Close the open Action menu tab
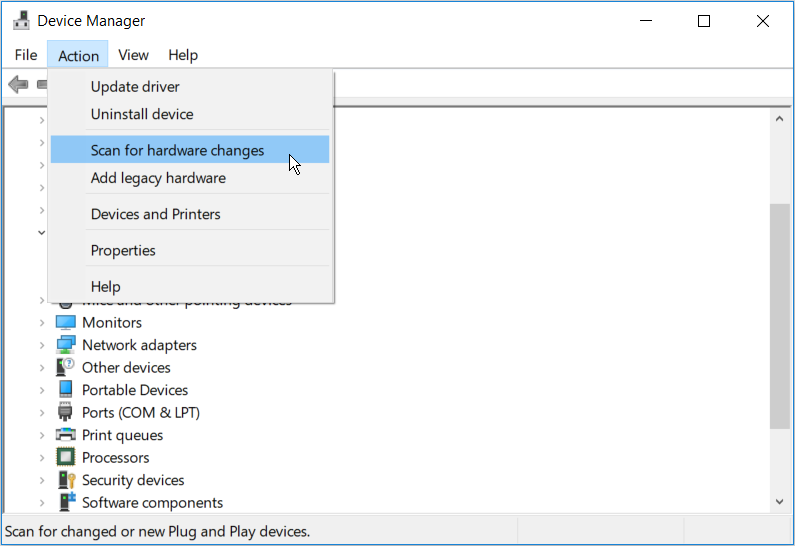Screen dimensions: 795x546 pyautogui.click(x=78, y=55)
